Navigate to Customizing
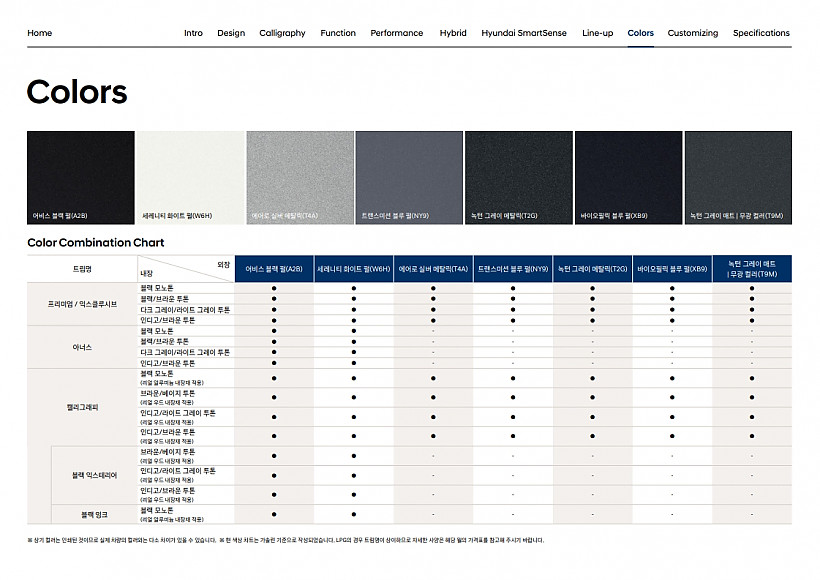This screenshot has height=580, width=820. point(693,33)
